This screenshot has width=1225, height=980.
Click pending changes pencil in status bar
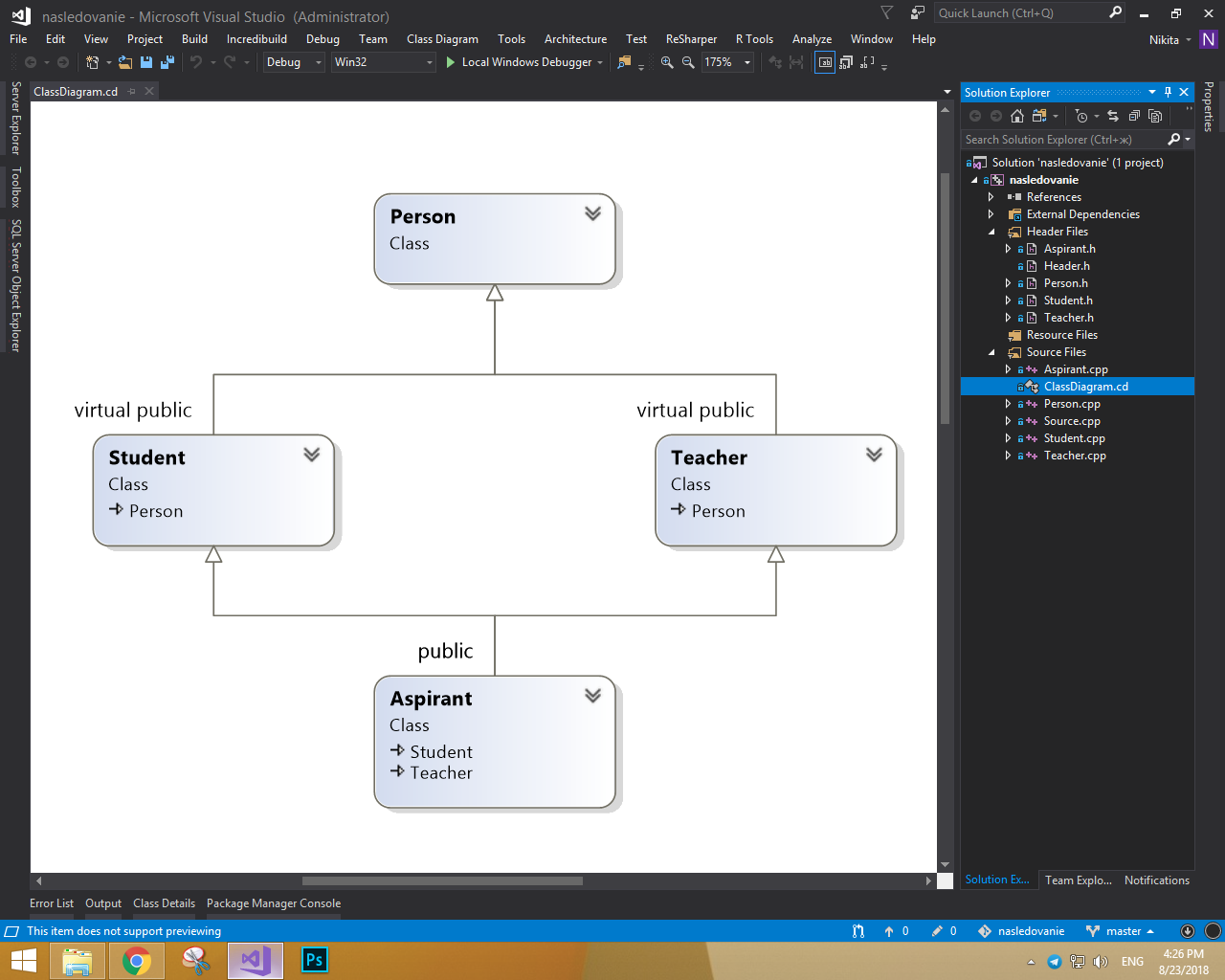tap(945, 931)
